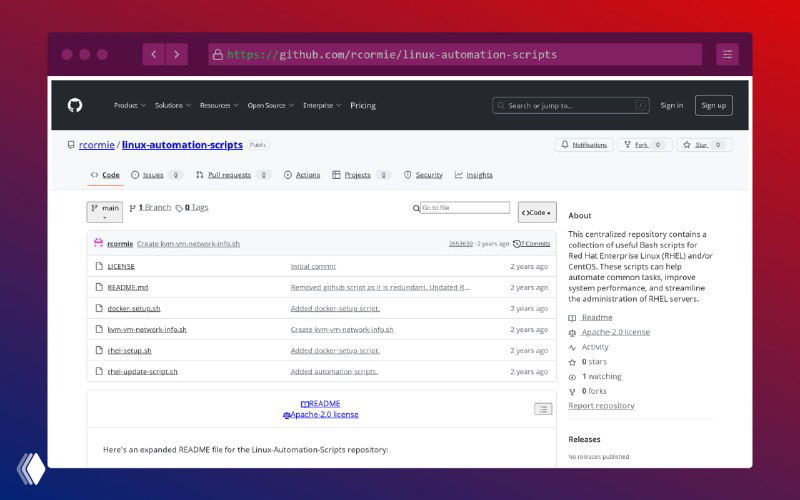The image size is (800, 500).
Task: Switch to the Code tab
Action: click(105, 174)
